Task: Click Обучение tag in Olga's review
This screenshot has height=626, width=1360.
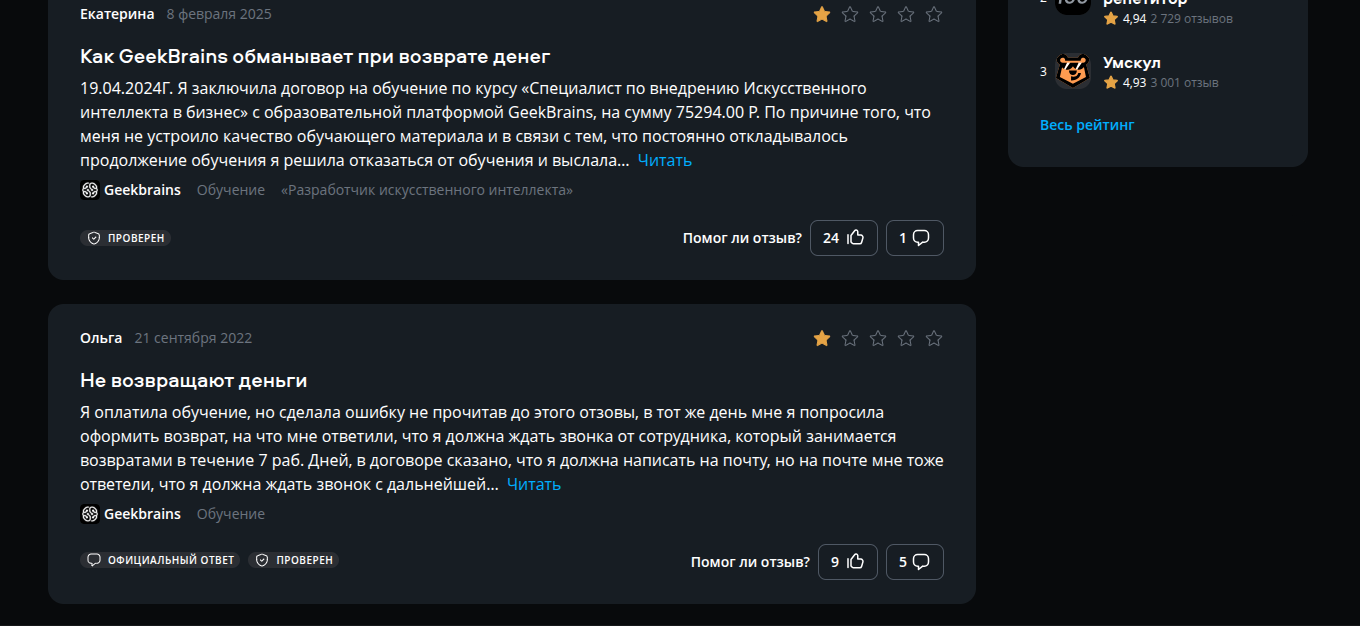Action: click(231, 514)
